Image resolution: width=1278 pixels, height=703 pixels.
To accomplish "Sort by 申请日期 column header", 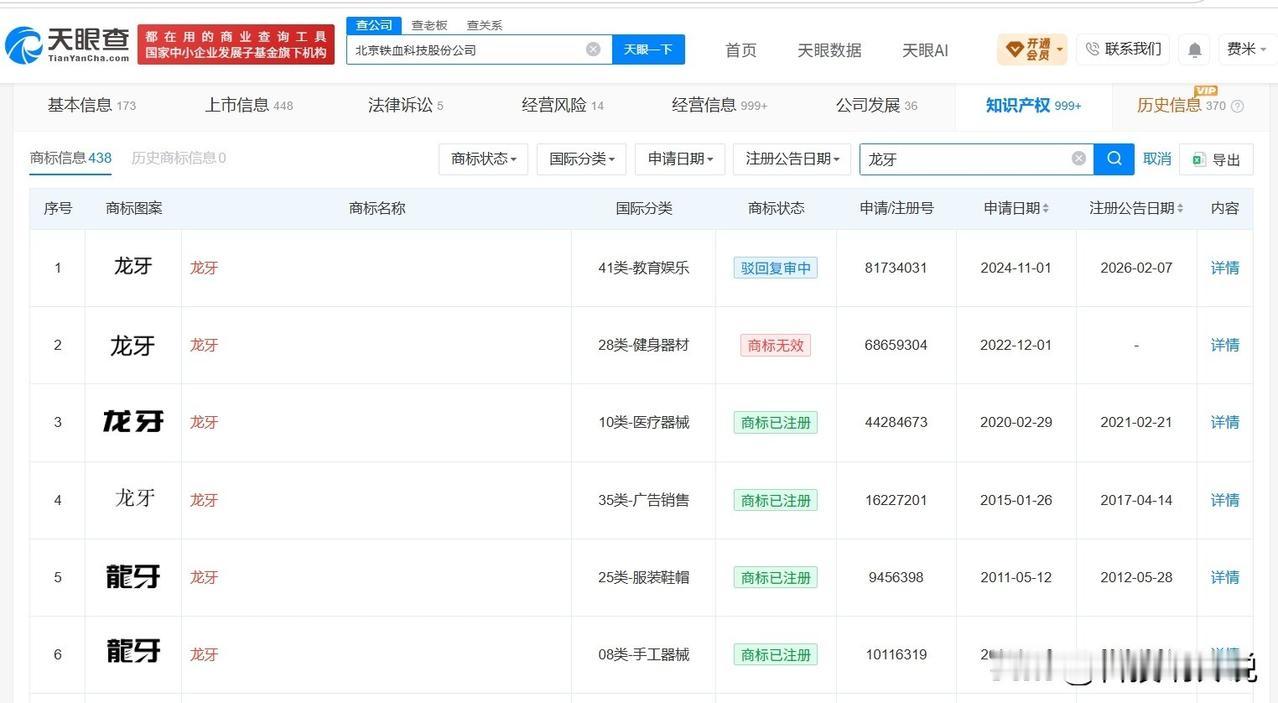I will pos(1016,208).
